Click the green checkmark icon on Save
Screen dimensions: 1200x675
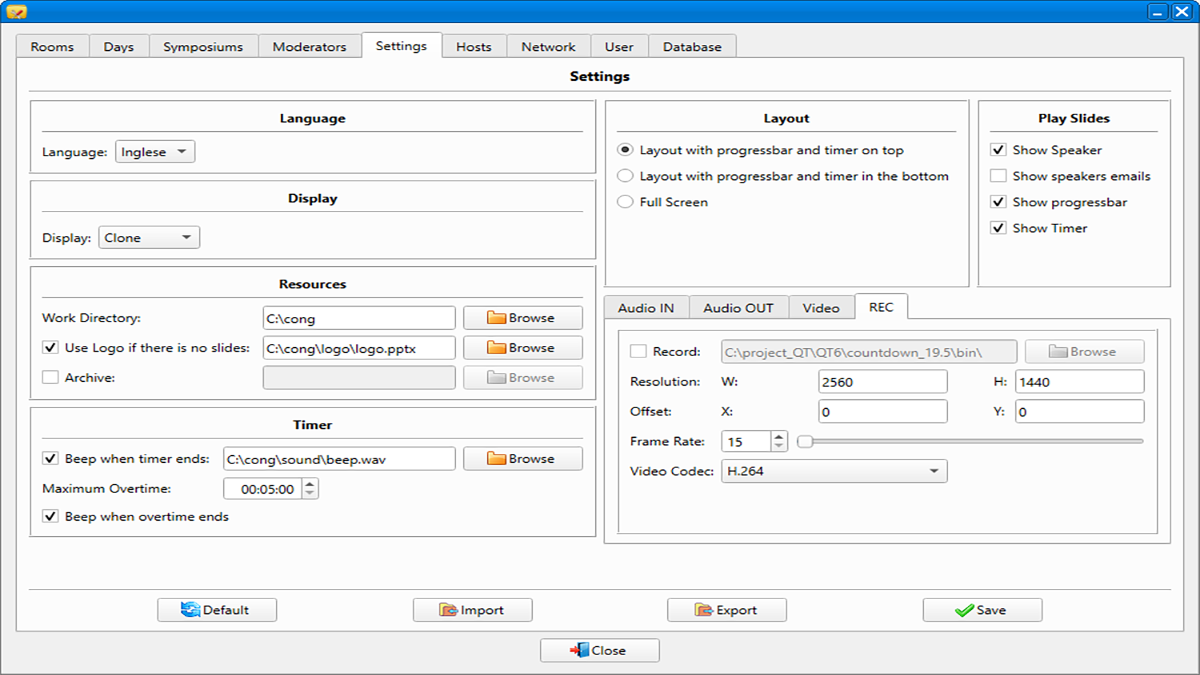964,610
